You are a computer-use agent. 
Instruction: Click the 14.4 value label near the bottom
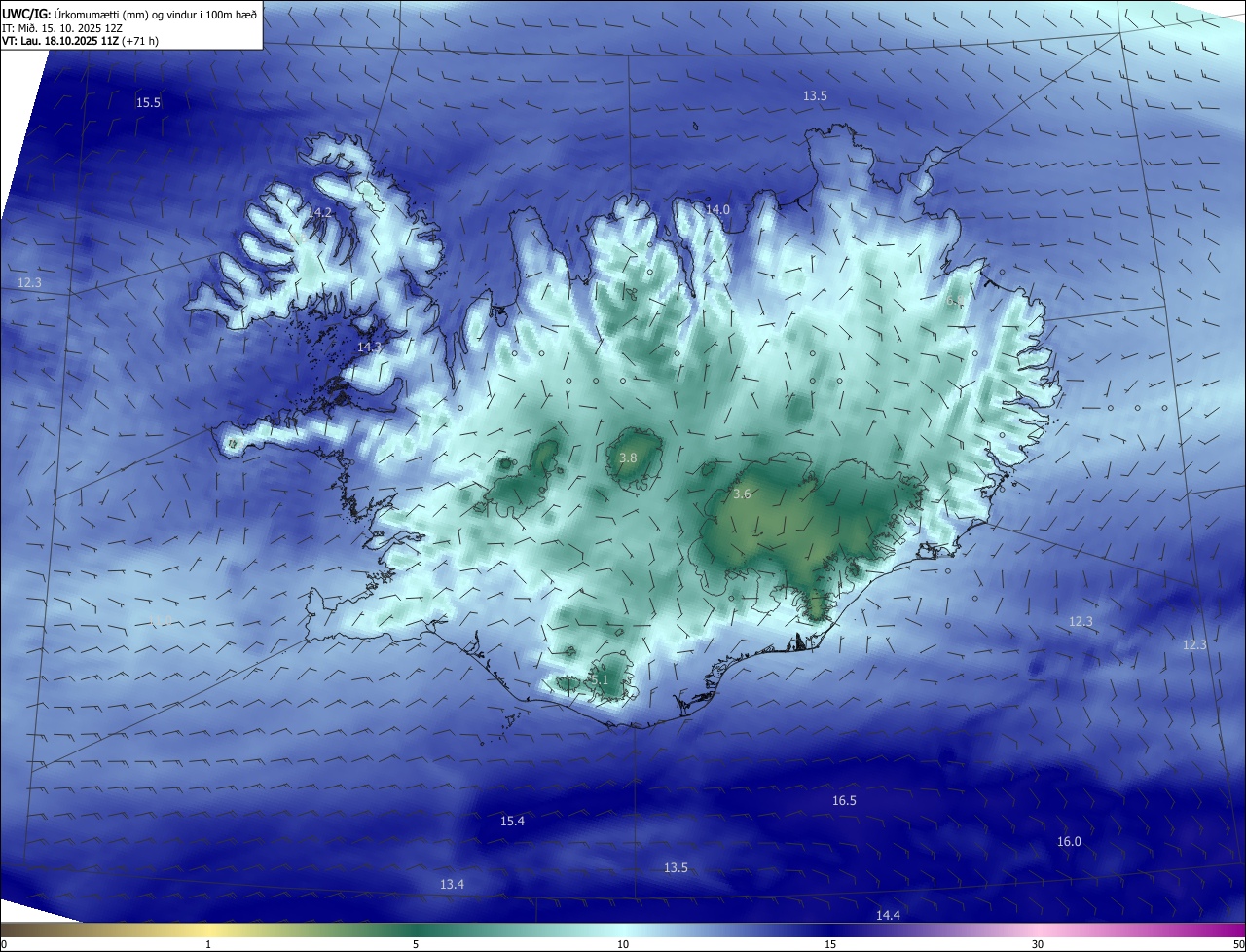point(888,915)
